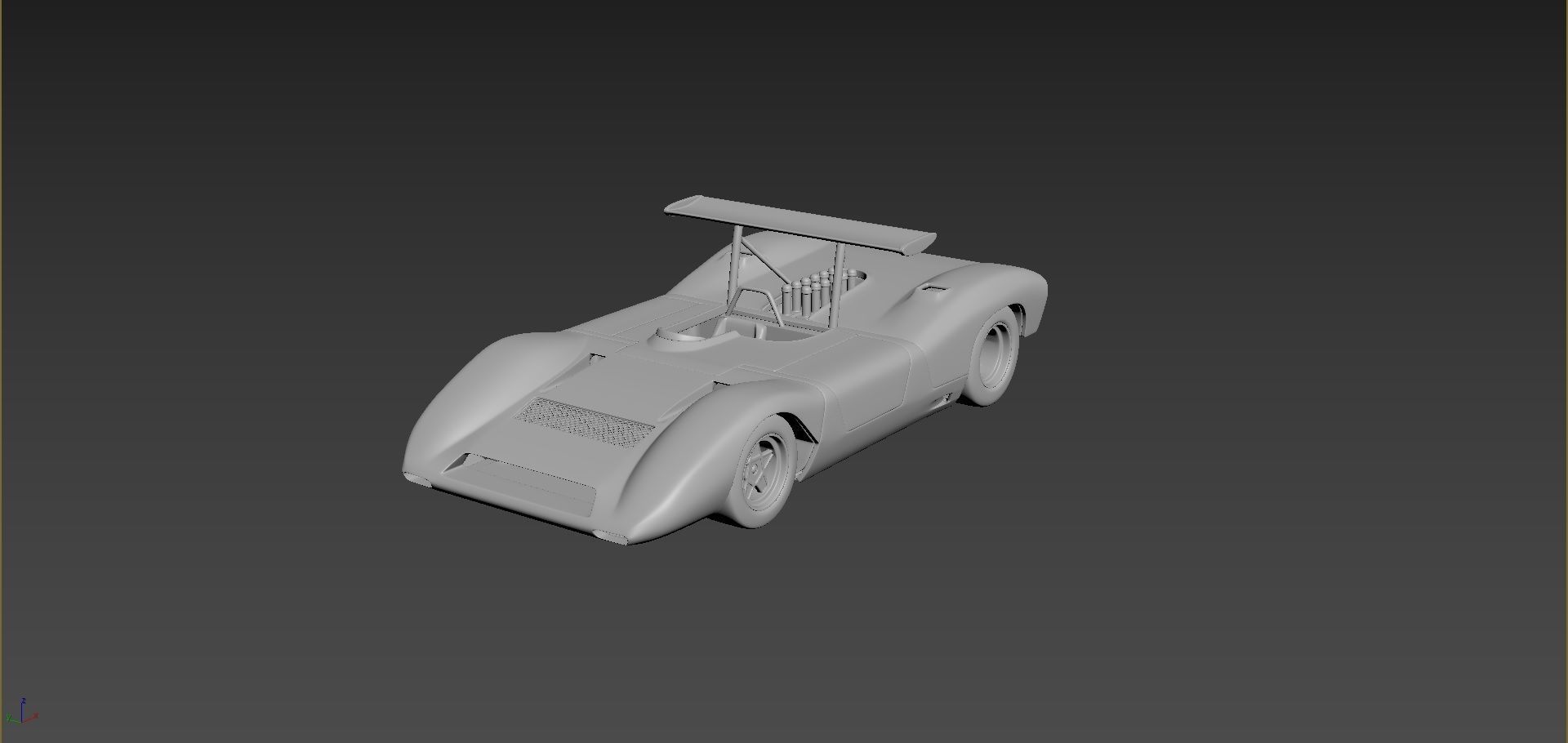The width and height of the screenshot is (1568, 743).
Task: Select the rear wheel of the car model
Action: pyautogui.click(x=994, y=357)
